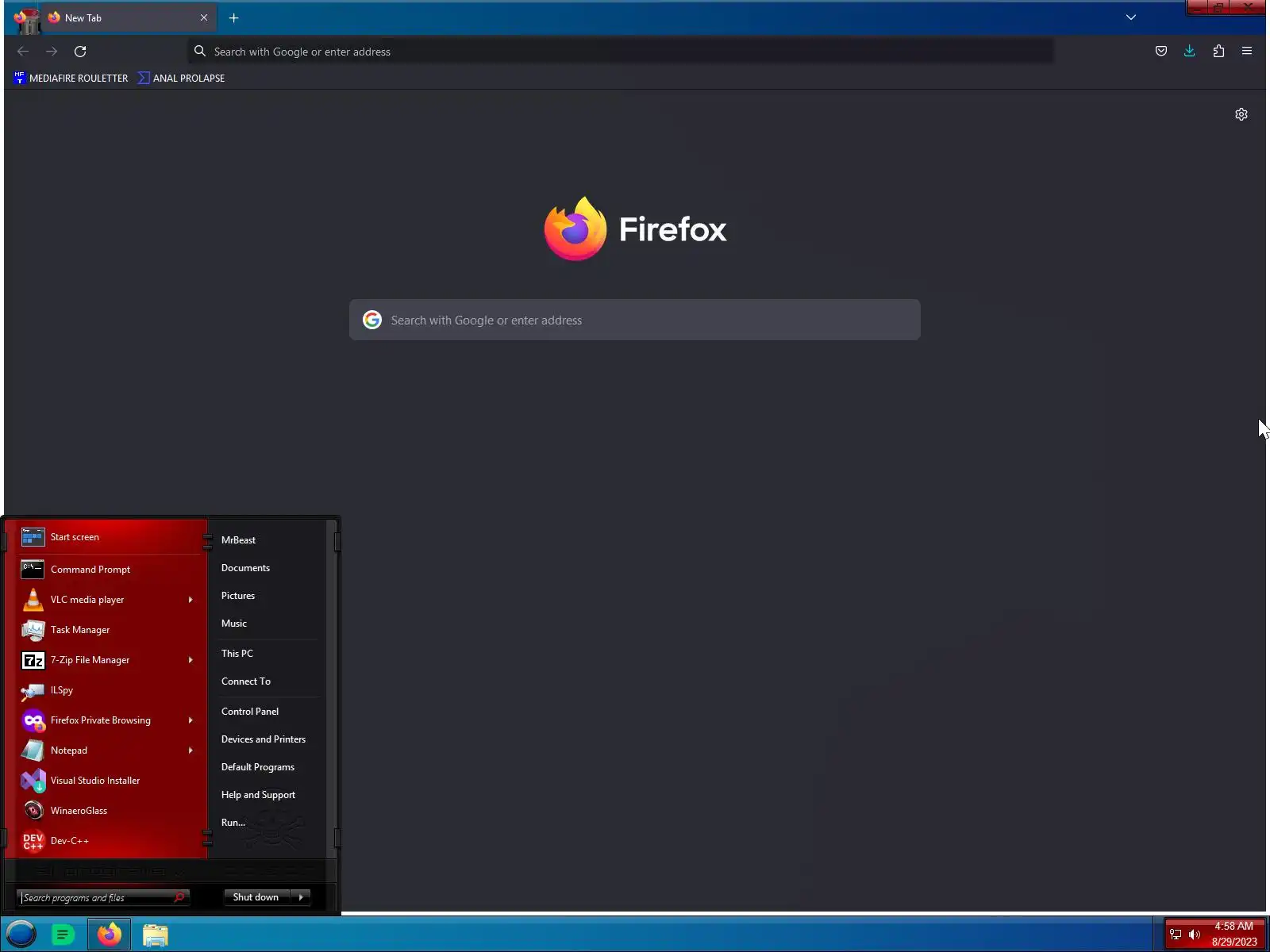This screenshot has width=1270, height=952.
Task: Click the Firefox taskbar icon
Action: (110, 935)
